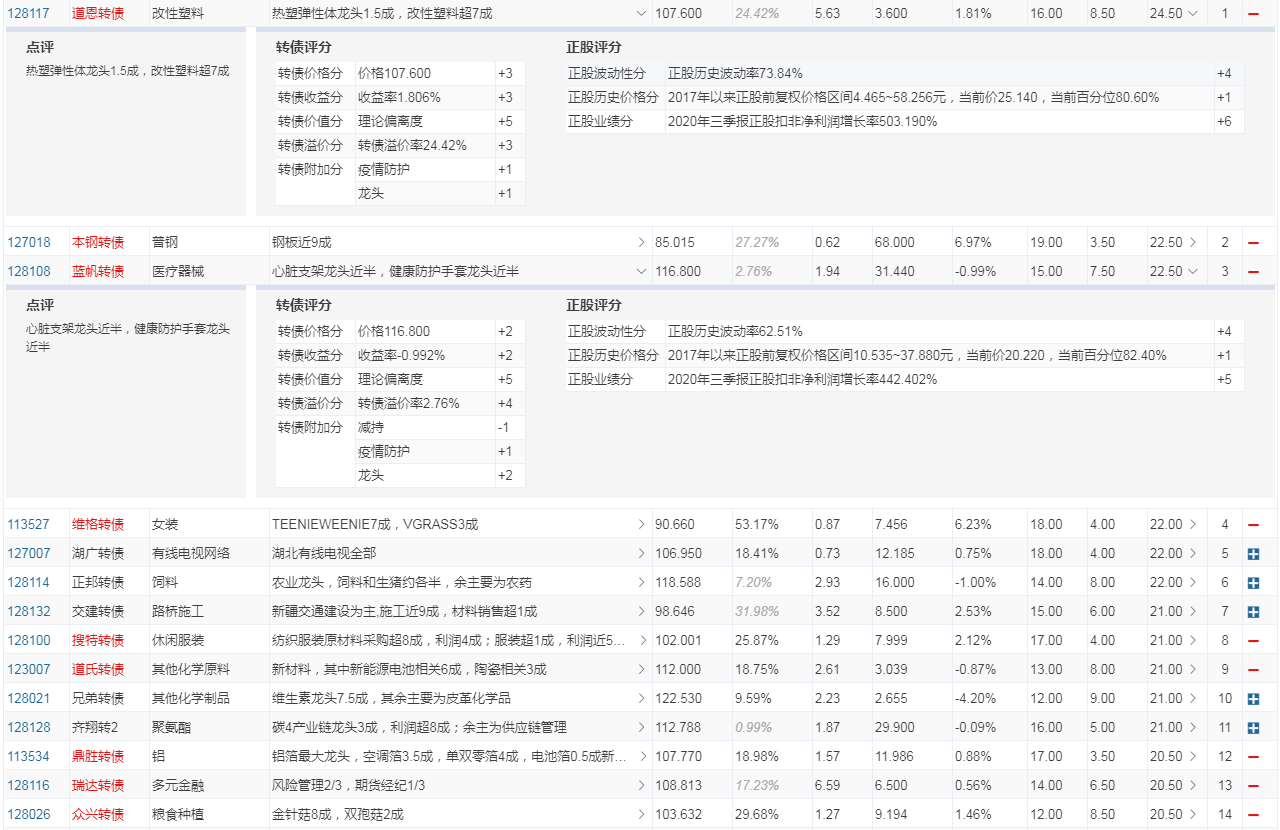Open the 本钢转债 bond name link

[98, 243]
